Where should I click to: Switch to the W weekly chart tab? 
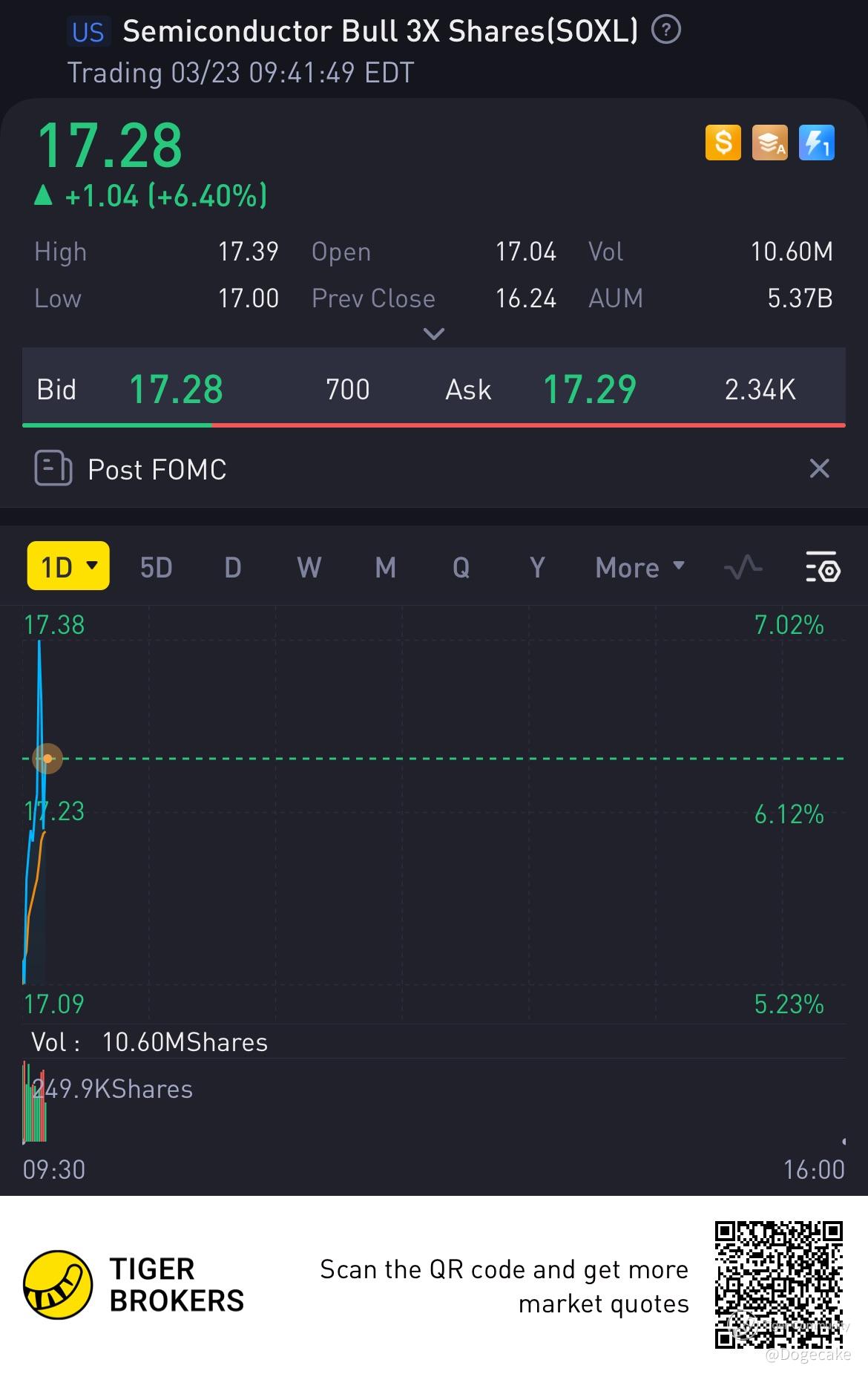[309, 568]
